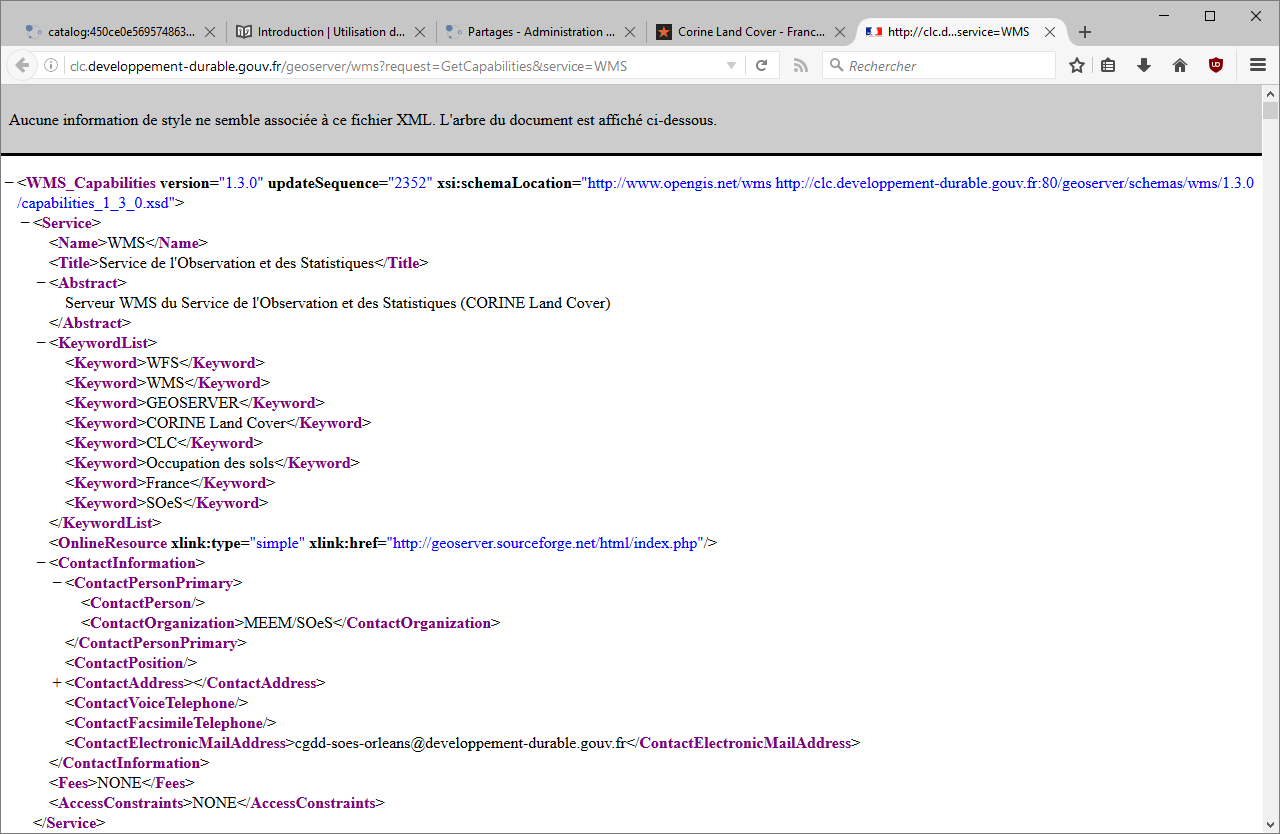Close the Corine Land Cover tab
The image size is (1280, 834).
coord(840,32)
